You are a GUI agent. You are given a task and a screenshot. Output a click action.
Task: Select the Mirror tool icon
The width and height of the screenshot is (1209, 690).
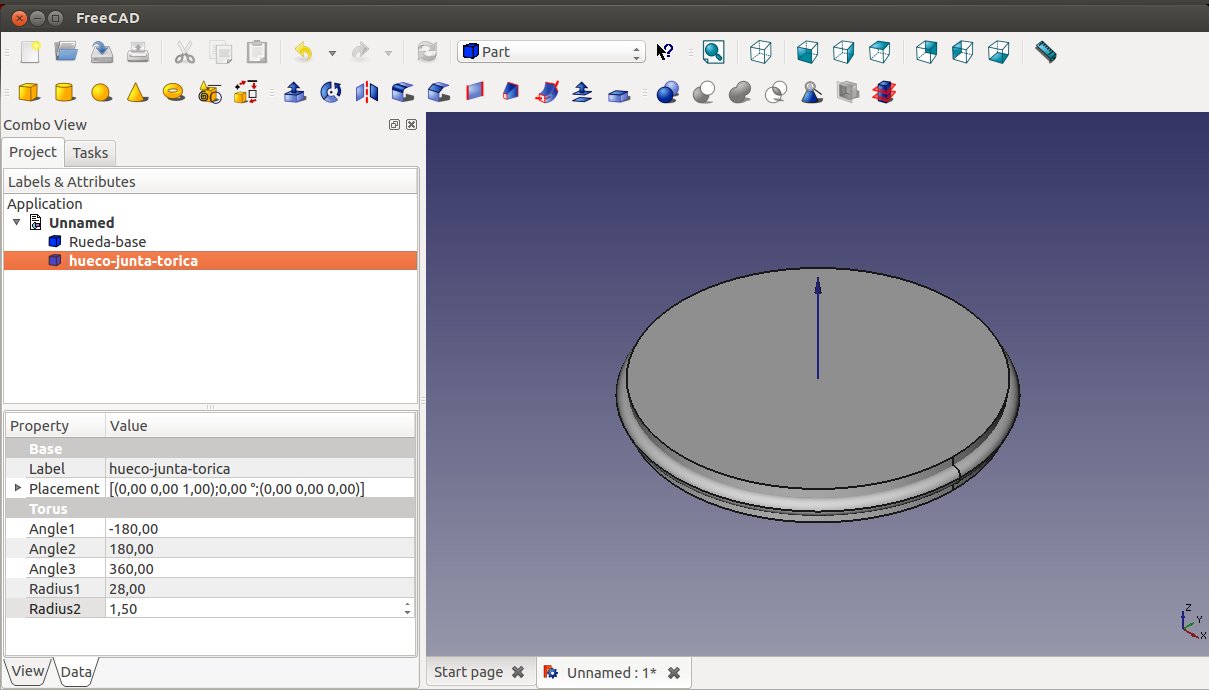pos(367,93)
